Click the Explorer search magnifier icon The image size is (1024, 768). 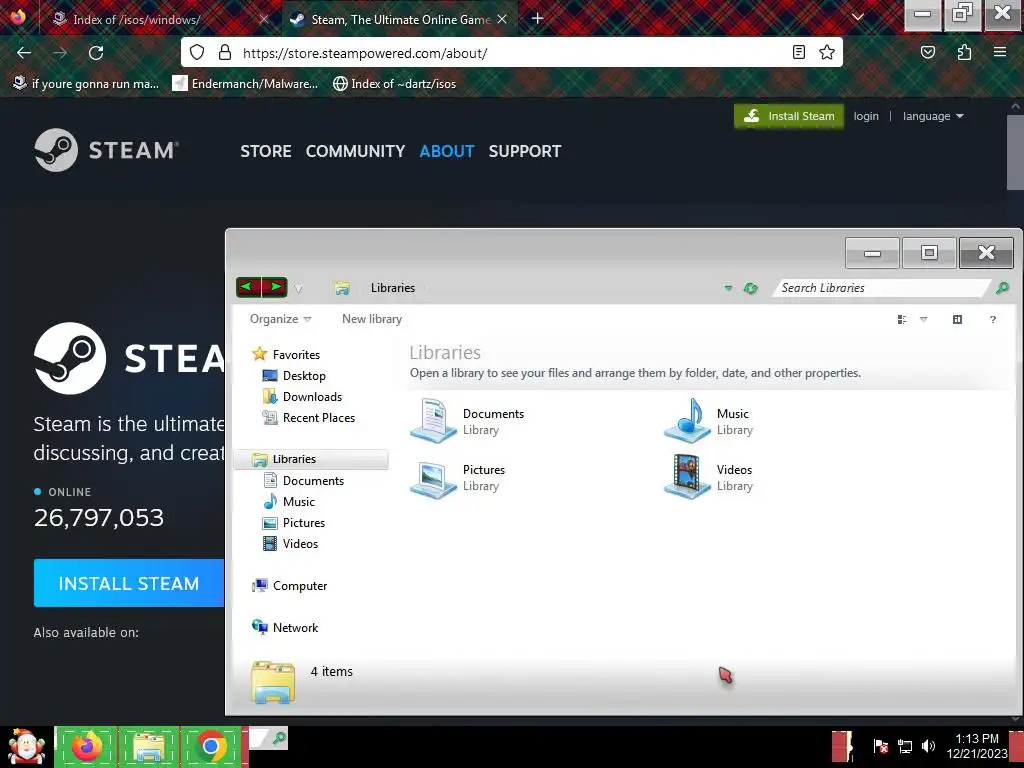pyautogui.click(x=1002, y=287)
